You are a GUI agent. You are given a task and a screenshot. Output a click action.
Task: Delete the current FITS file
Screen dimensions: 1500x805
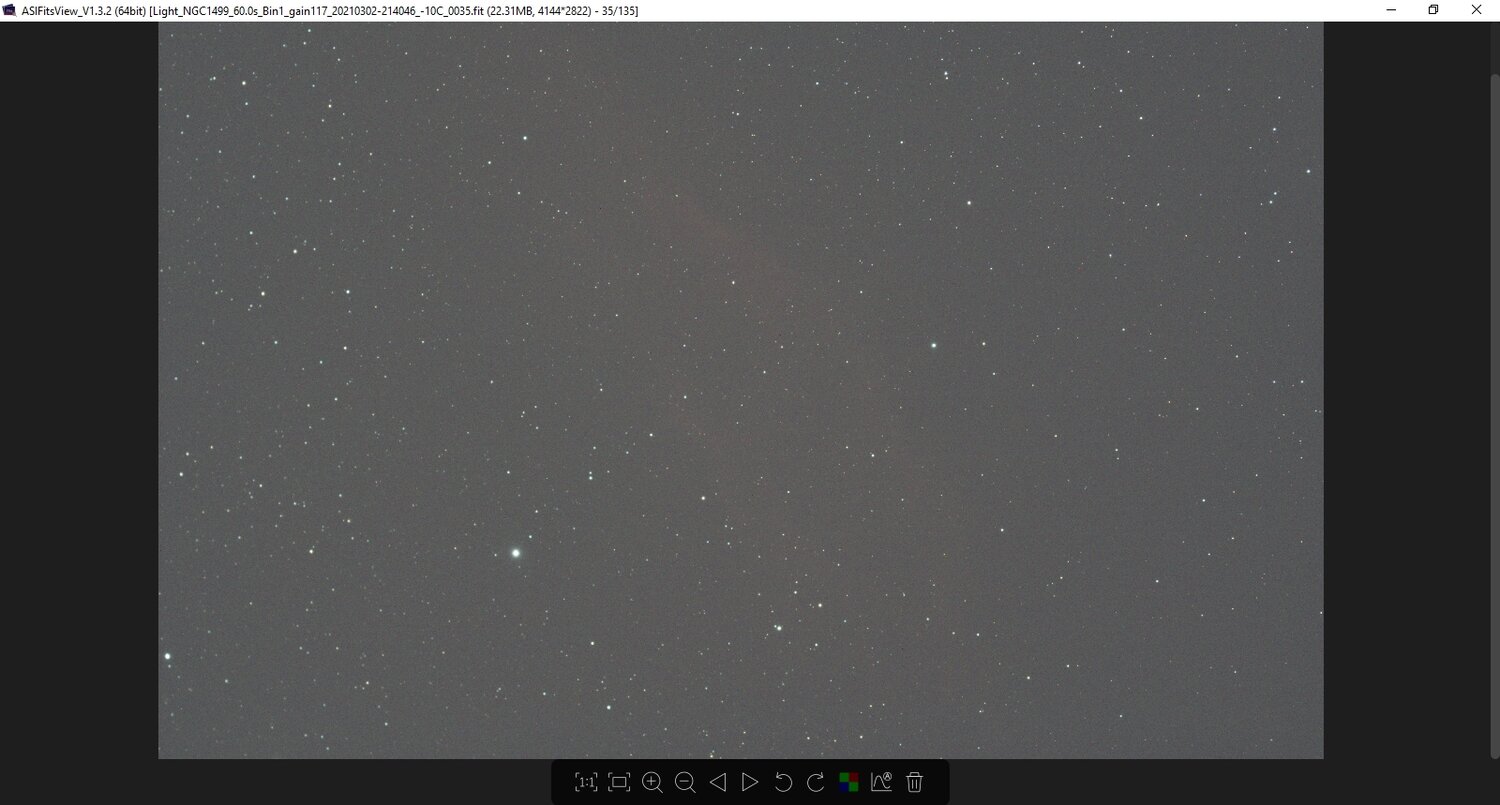click(x=913, y=782)
